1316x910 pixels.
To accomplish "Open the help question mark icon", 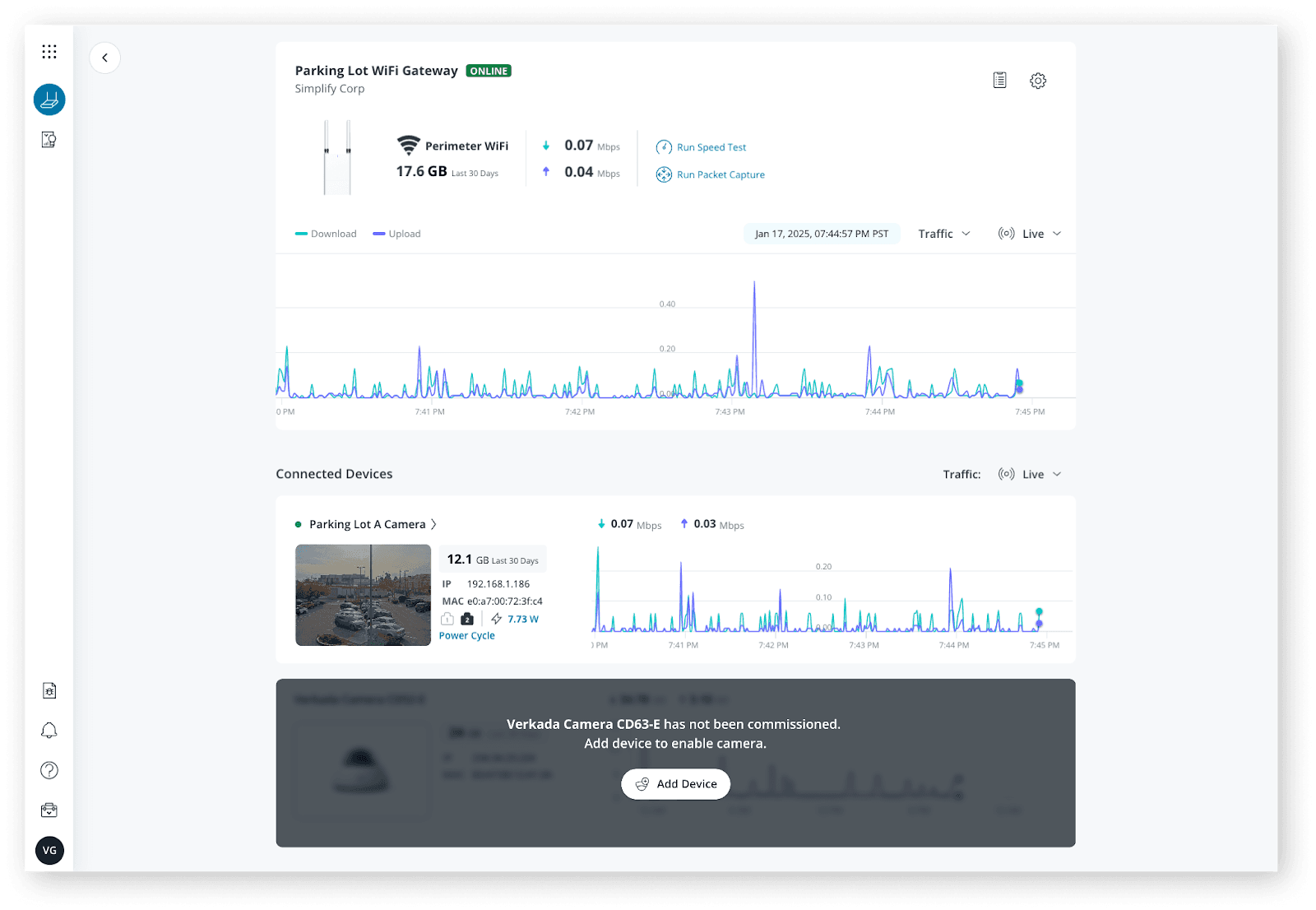I will coord(49,770).
